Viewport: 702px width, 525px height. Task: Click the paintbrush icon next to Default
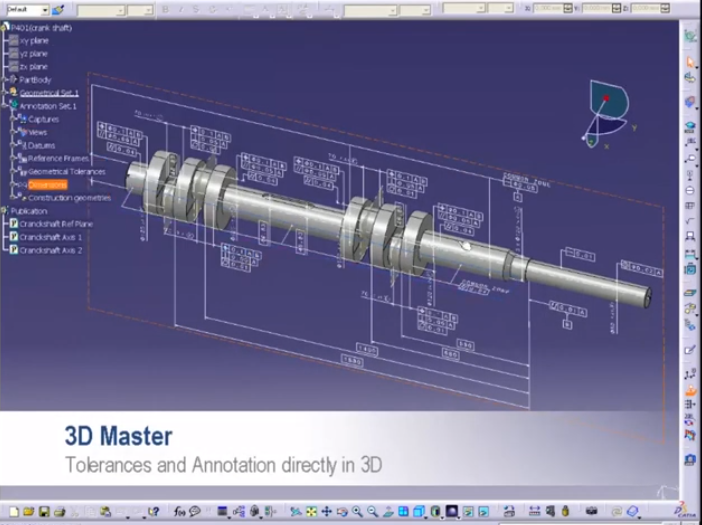click(58, 9)
